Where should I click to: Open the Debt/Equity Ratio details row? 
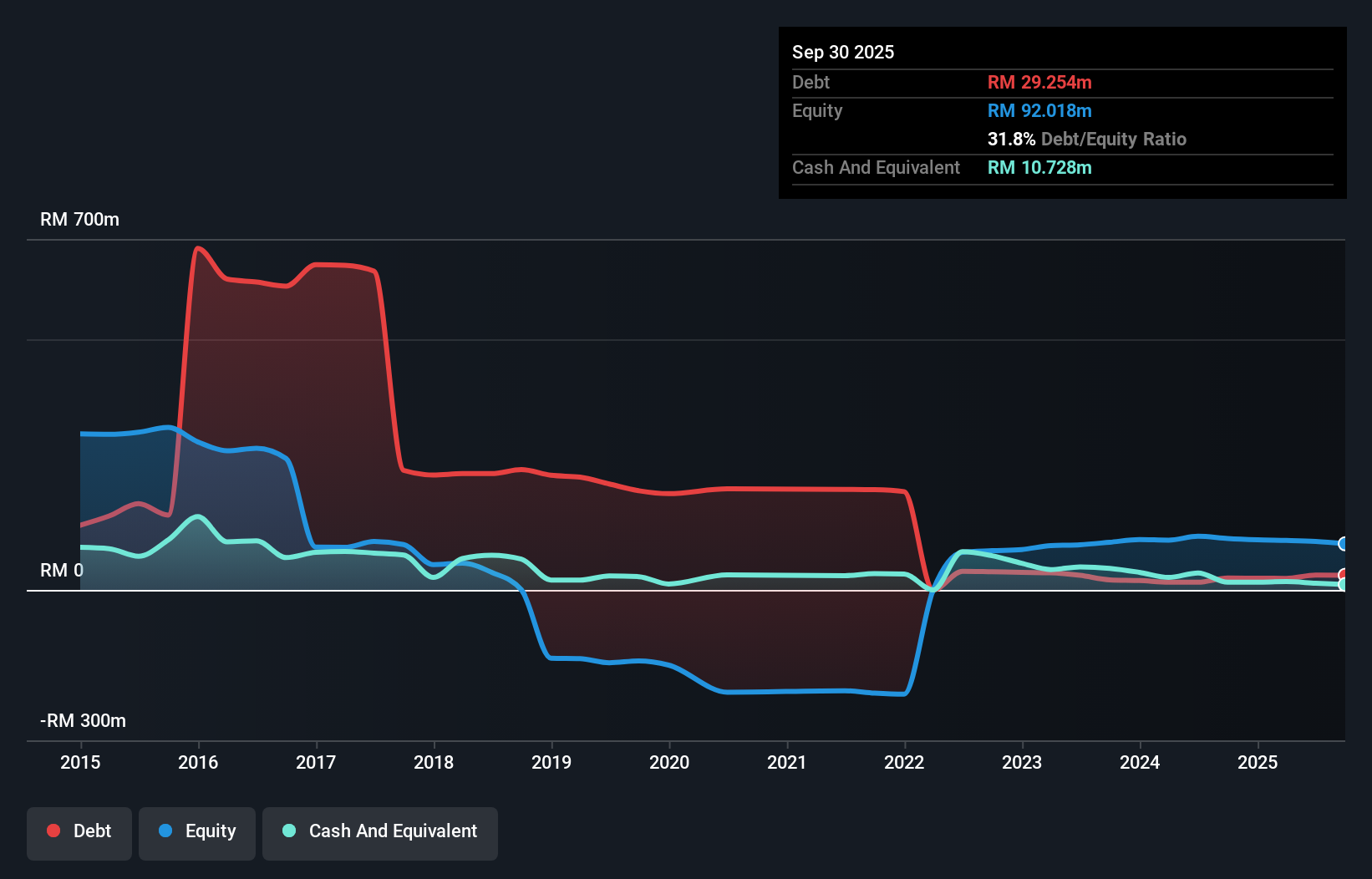[x=1086, y=140]
